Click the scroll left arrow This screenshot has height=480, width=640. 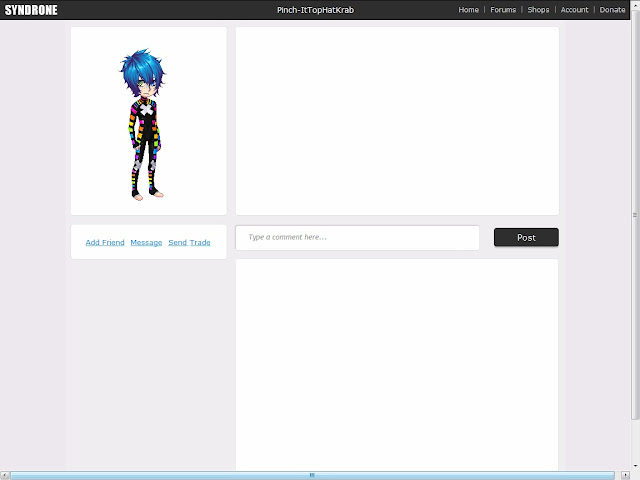click(4, 476)
